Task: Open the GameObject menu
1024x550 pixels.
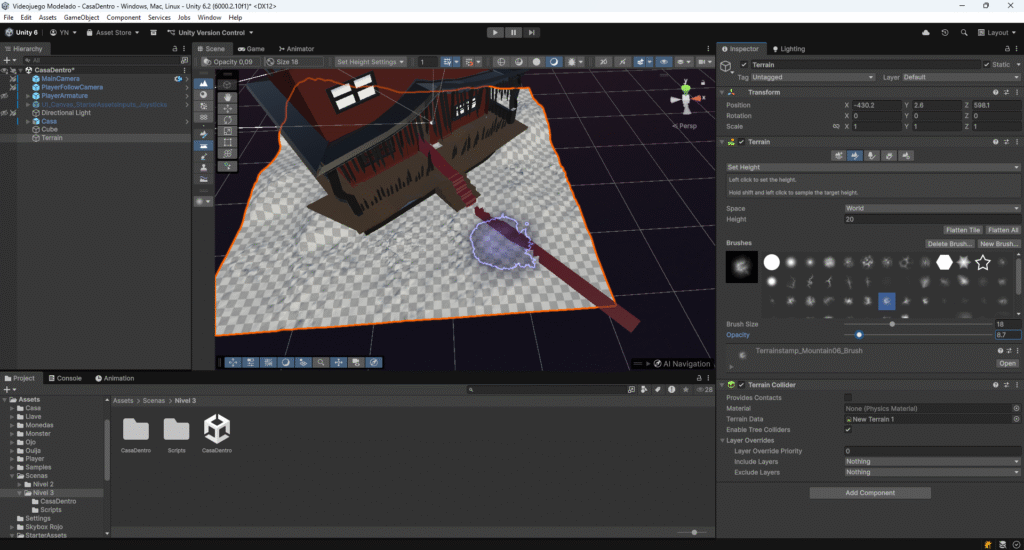Action: tap(82, 18)
